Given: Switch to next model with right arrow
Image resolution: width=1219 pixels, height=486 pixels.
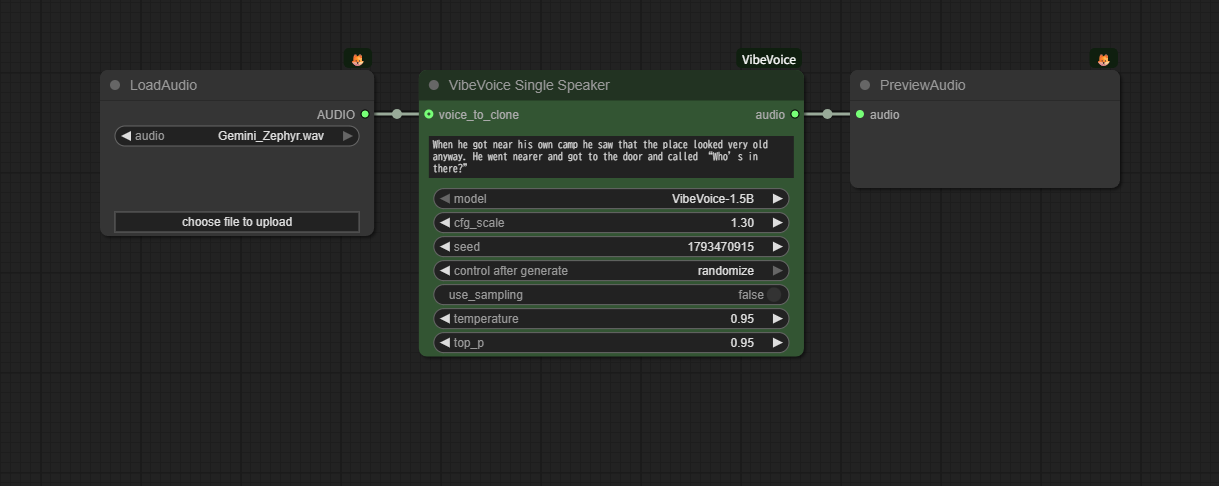Looking at the screenshot, I should (x=777, y=199).
